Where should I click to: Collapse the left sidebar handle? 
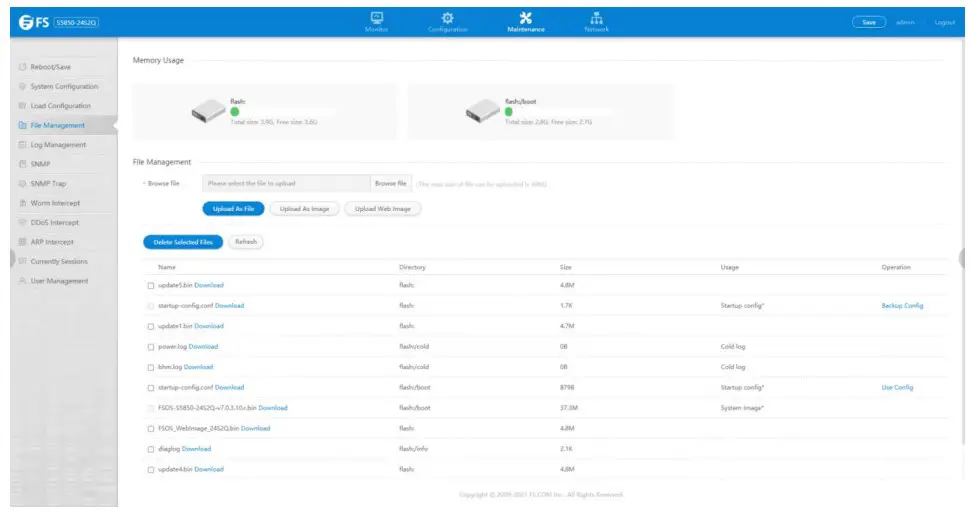[x=12, y=258]
